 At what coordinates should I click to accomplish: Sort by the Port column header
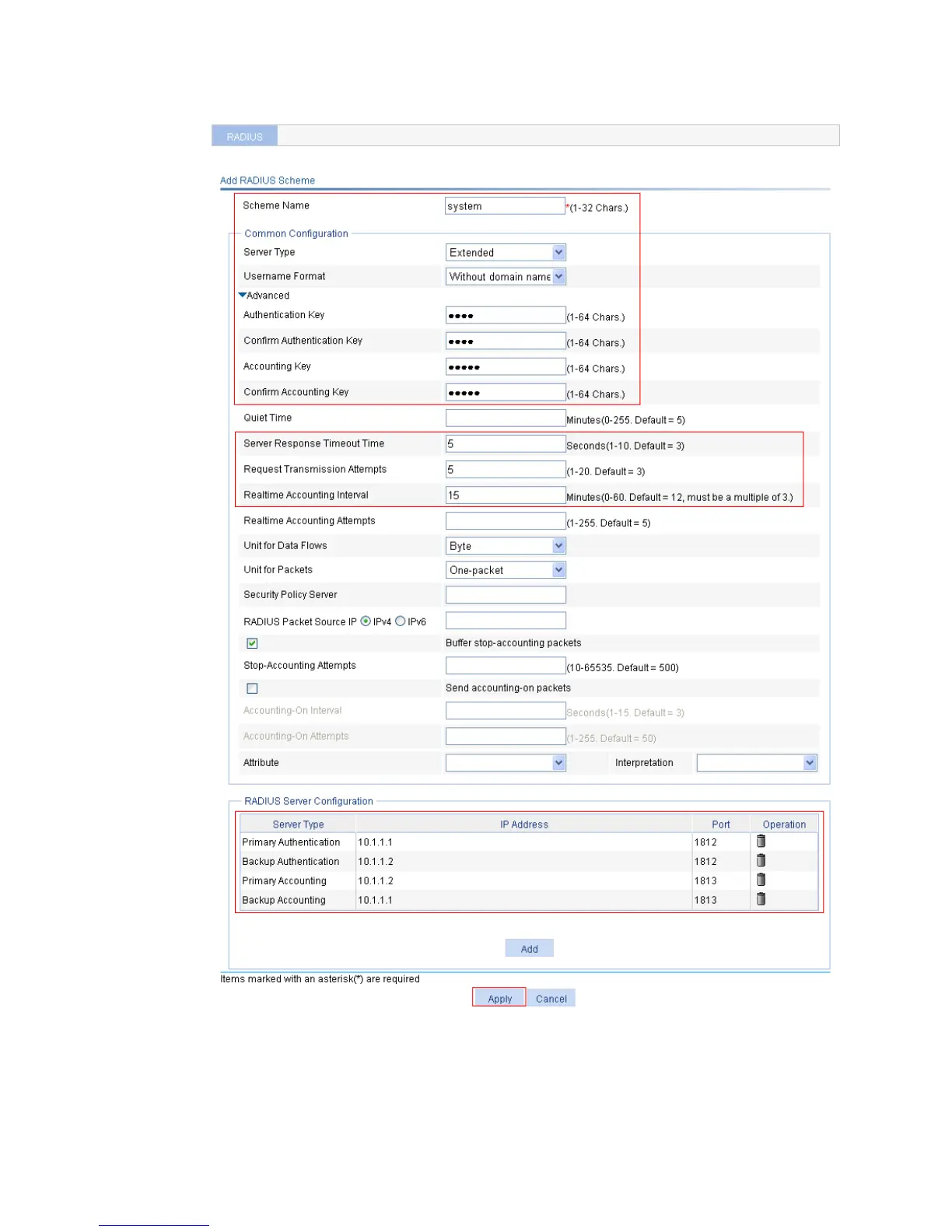(721, 824)
